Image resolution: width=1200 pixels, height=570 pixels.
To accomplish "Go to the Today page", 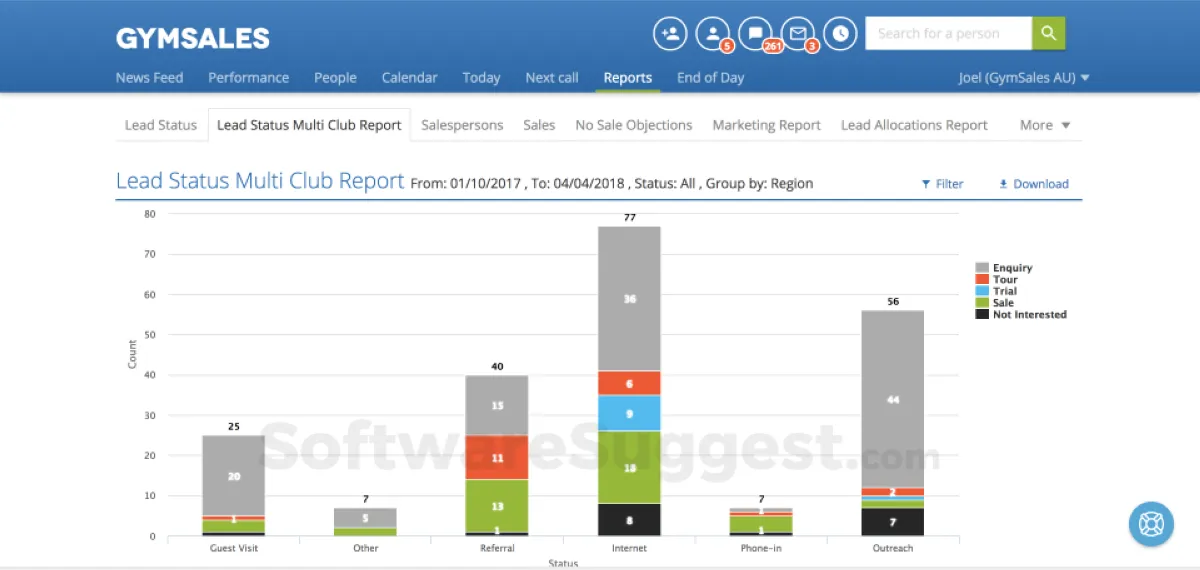I will click(481, 77).
